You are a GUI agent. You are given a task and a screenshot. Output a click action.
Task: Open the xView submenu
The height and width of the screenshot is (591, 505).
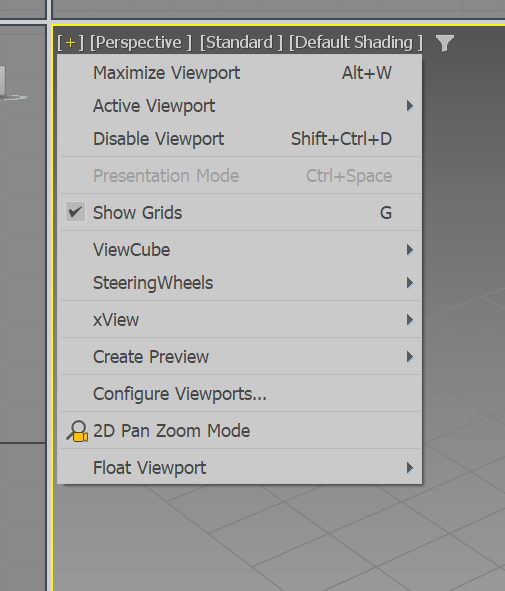(241, 320)
